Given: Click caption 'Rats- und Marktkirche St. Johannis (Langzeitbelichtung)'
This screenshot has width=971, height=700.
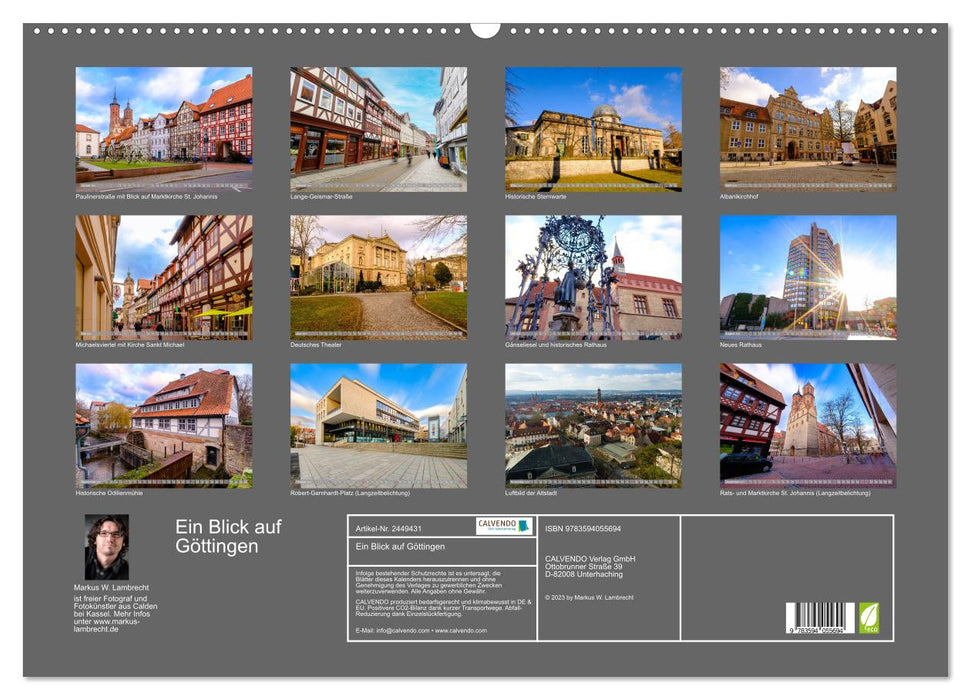Looking at the screenshot, I should click(795, 493).
